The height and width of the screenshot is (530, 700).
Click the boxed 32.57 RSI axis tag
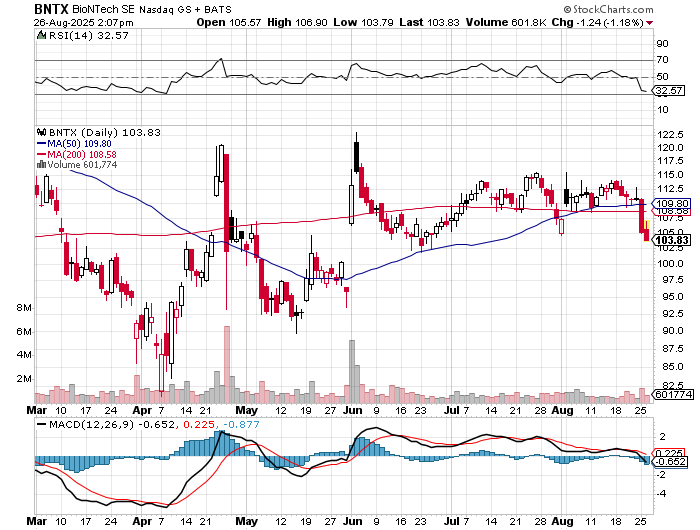pyautogui.click(x=669, y=91)
